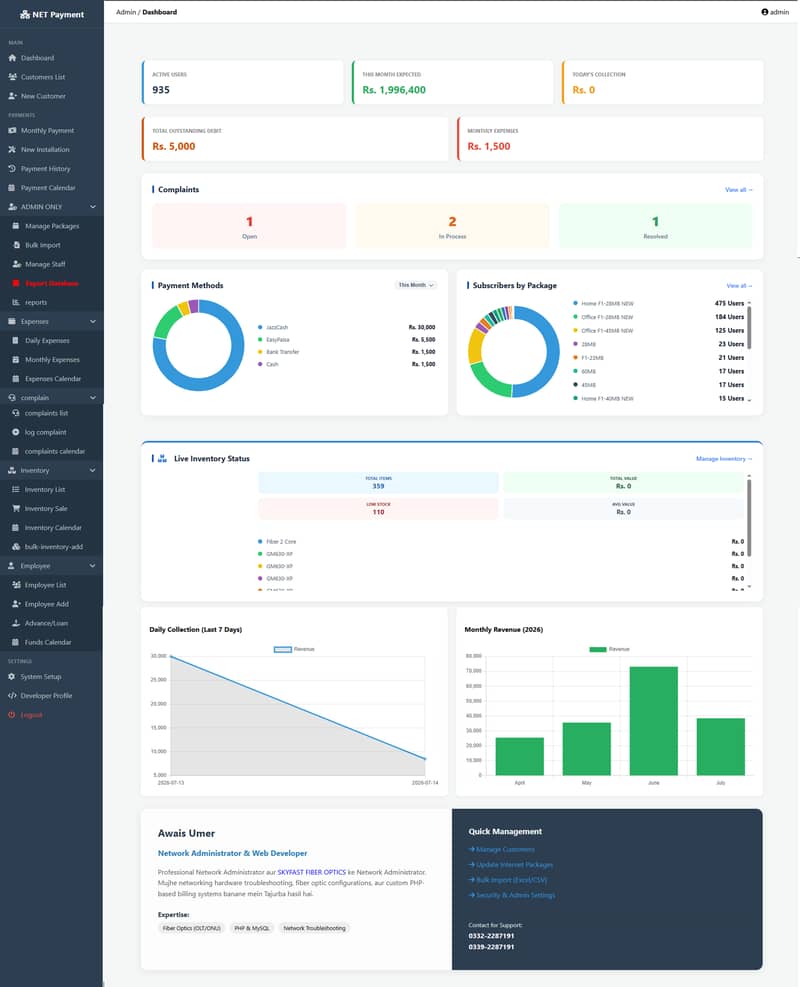Click the Manage Packages box icon

pyautogui.click(x=16, y=226)
